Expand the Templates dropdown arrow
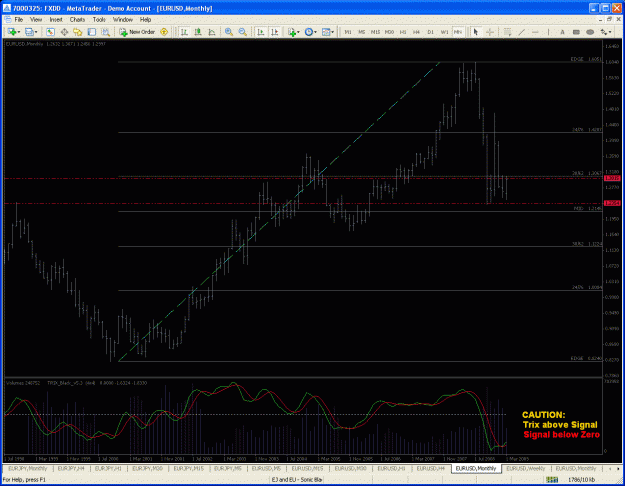The height and width of the screenshot is (486, 625). (x=332, y=32)
